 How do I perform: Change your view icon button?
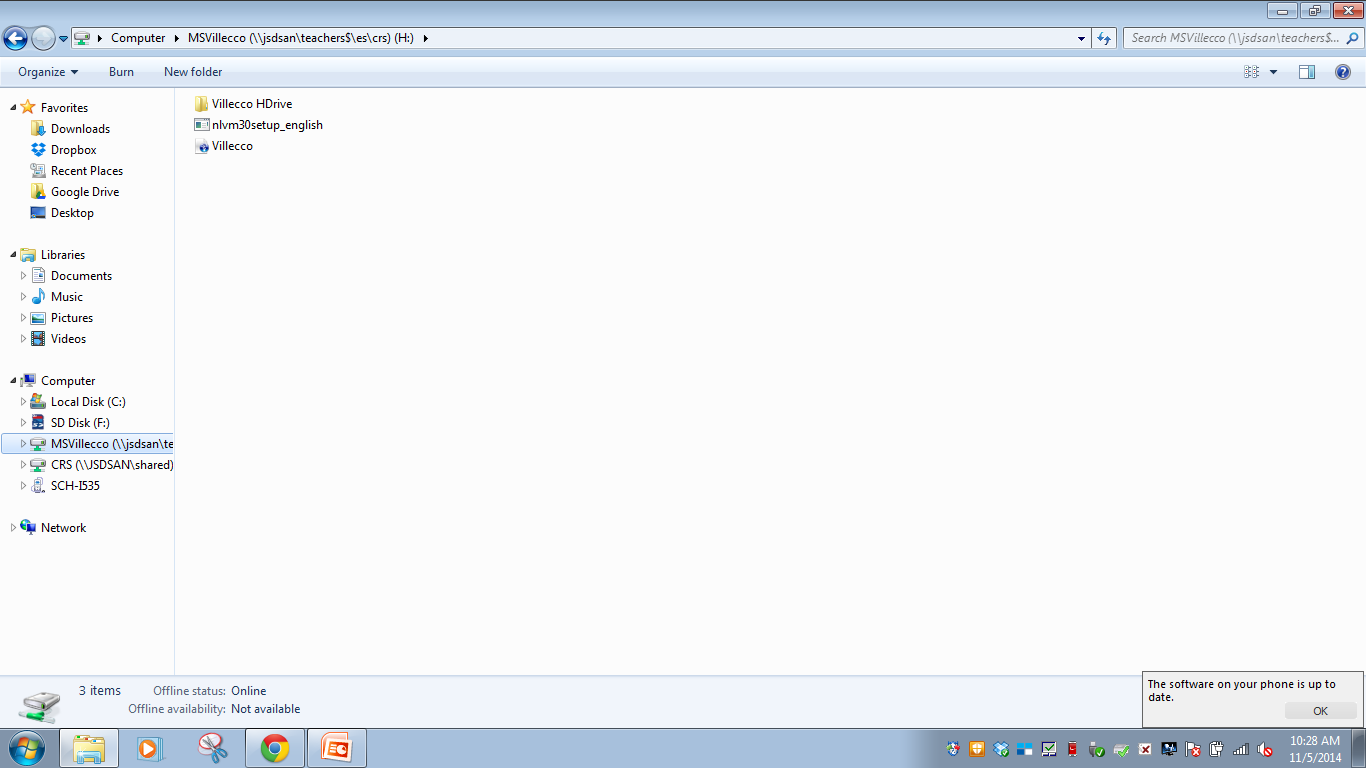tap(1251, 72)
